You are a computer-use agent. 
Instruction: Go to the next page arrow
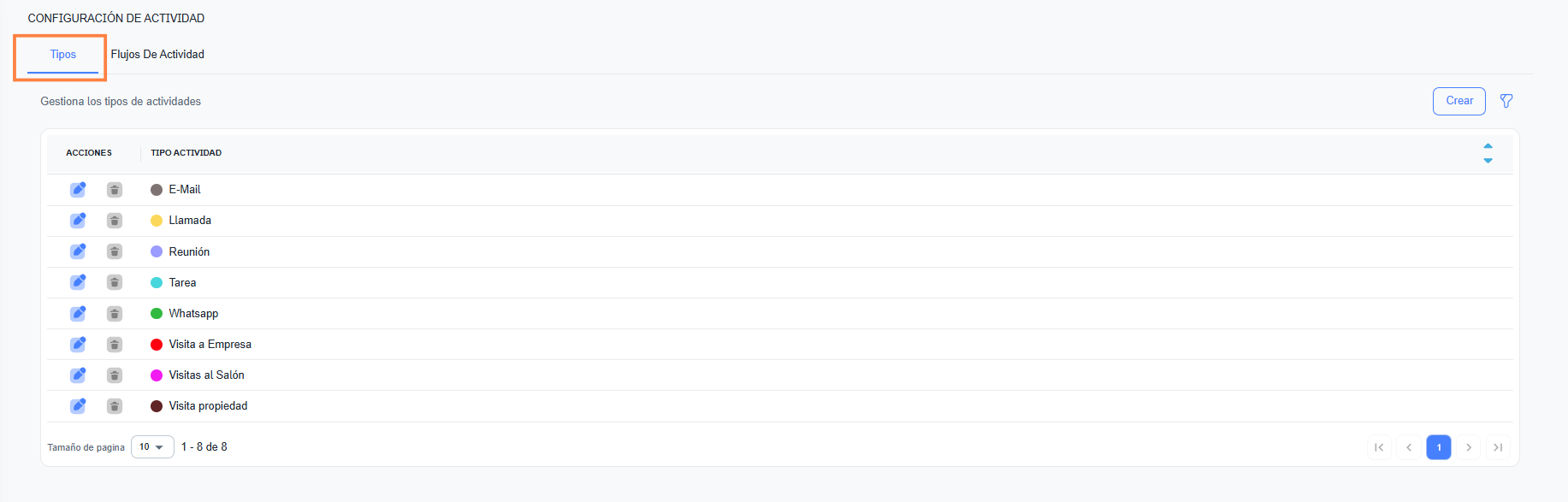1469,447
